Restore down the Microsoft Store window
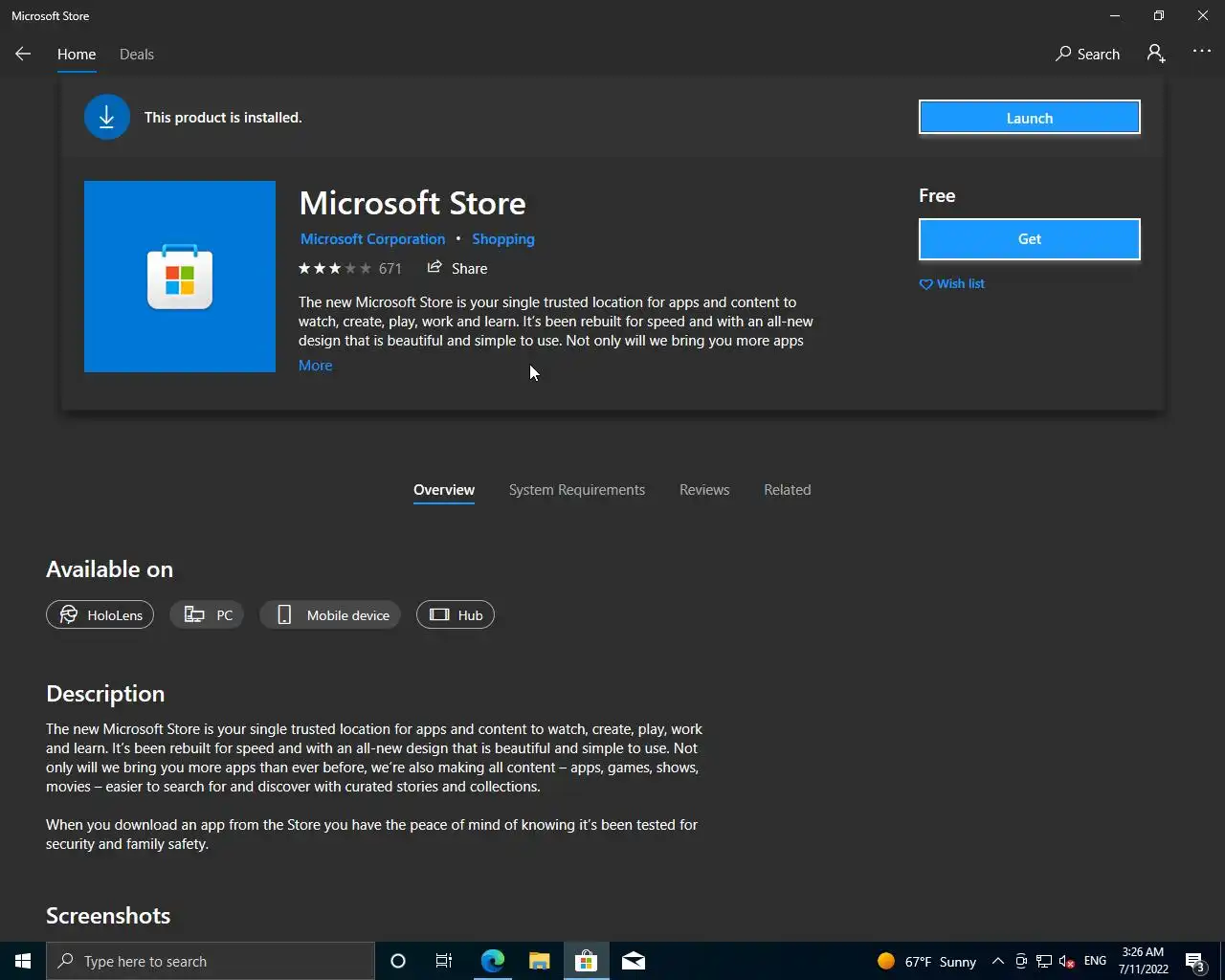This screenshot has width=1225, height=980. click(1159, 15)
